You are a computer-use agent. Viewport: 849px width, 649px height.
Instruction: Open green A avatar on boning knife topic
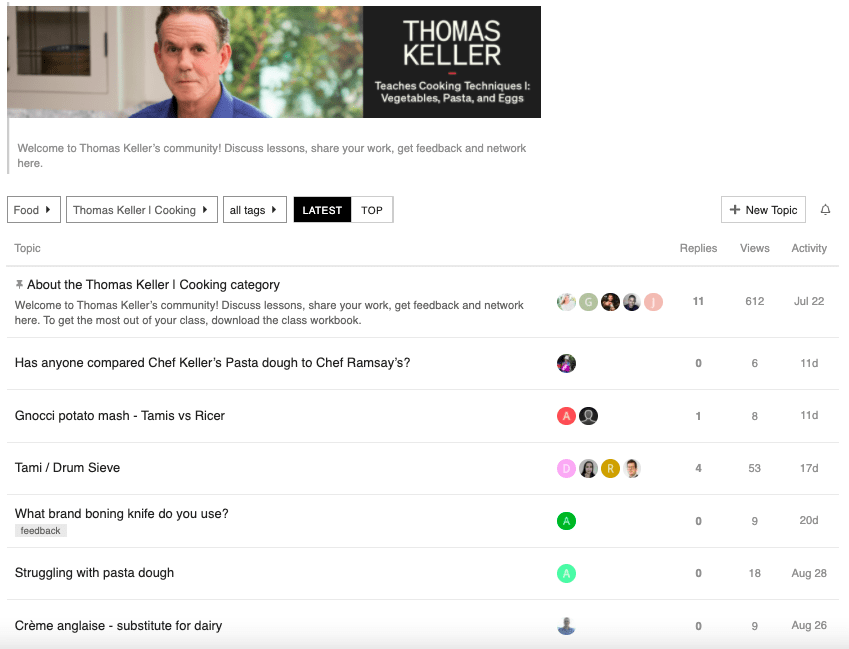[x=566, y=521]
